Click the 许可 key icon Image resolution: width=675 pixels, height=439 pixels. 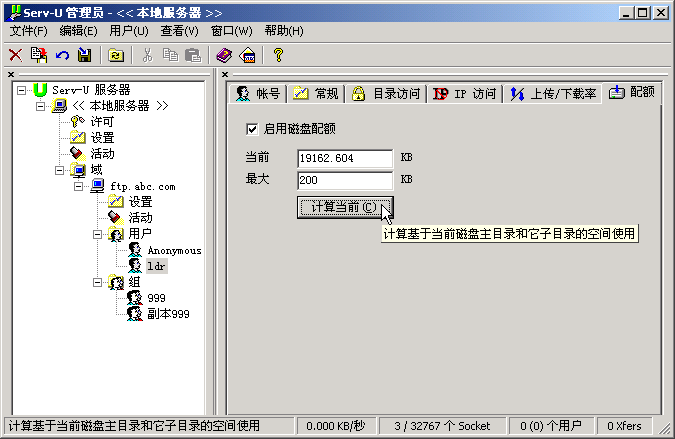tap(77, 121)
